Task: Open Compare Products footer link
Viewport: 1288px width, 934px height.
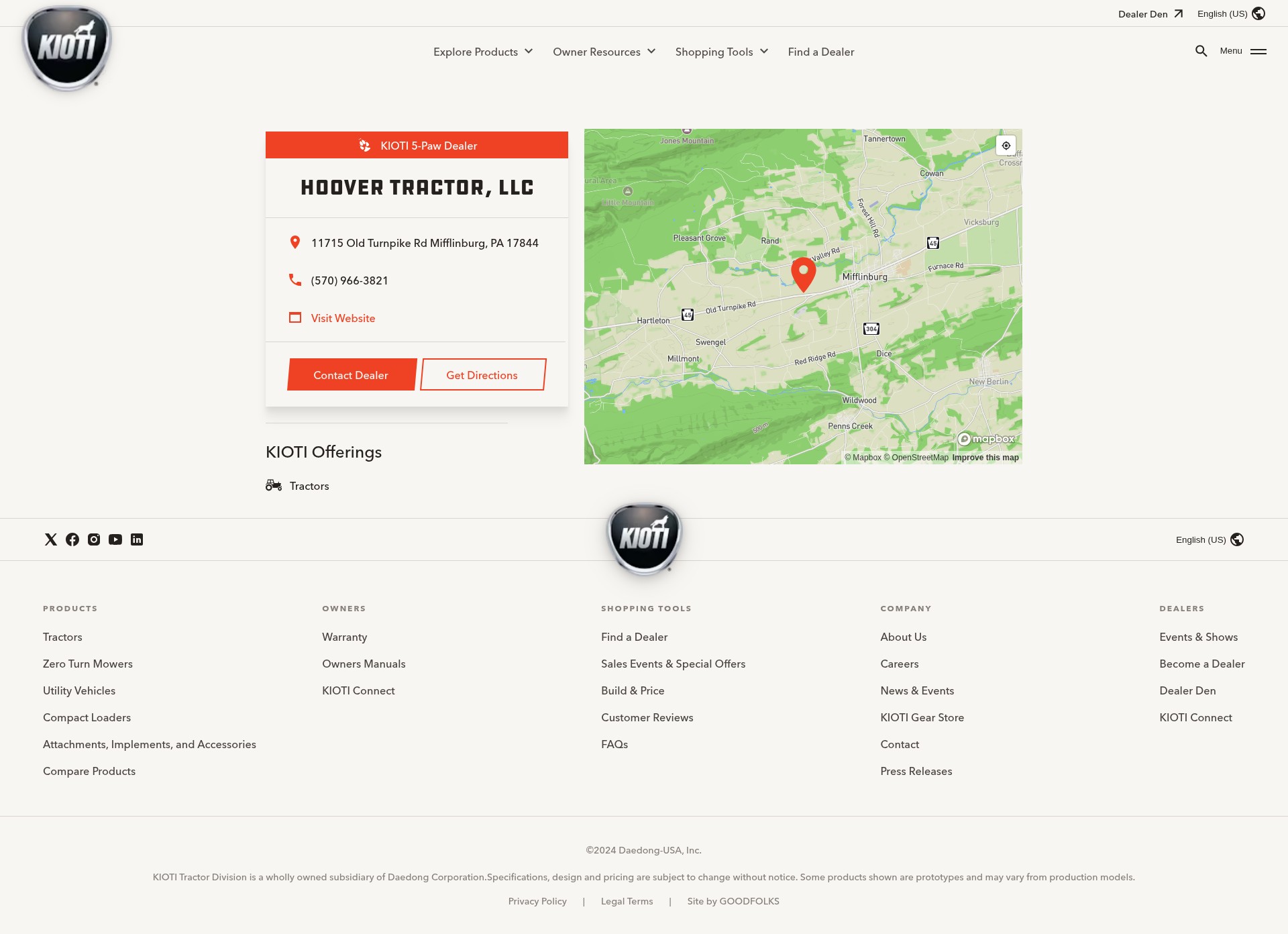Action: pyautogui.click(x=89, y=771)
